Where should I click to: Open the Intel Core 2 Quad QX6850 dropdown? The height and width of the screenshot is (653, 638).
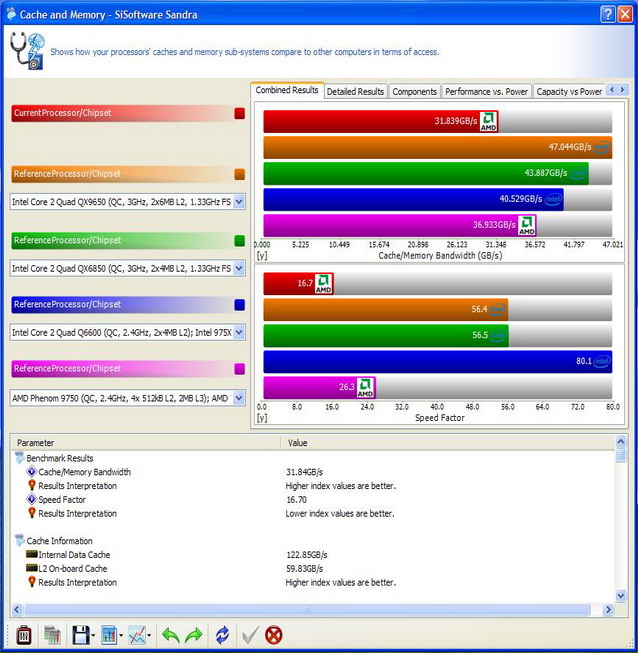pos(239,269)
